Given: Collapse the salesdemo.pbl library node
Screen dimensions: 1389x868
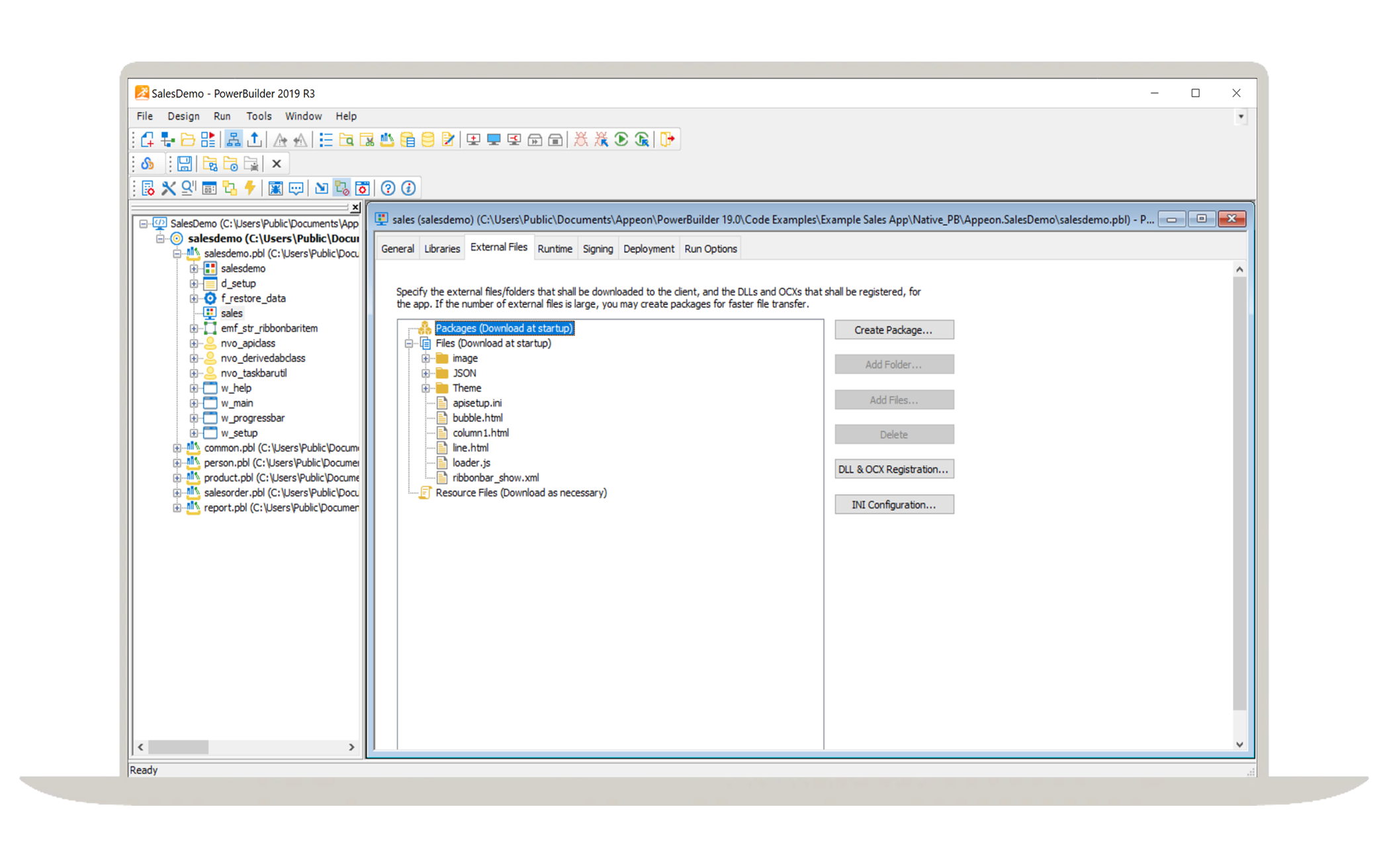Looking at the screenshot, I should 177,253.
